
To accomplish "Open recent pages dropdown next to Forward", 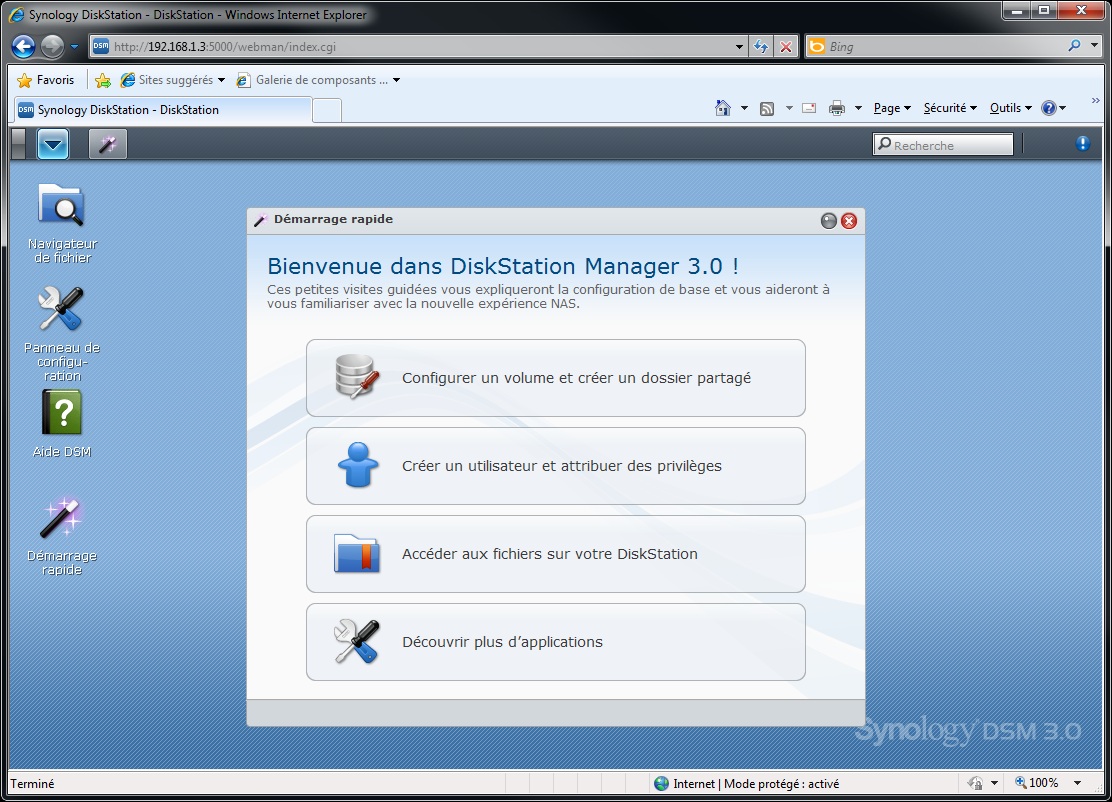I will pyautogui.click(x=74, y=47).
